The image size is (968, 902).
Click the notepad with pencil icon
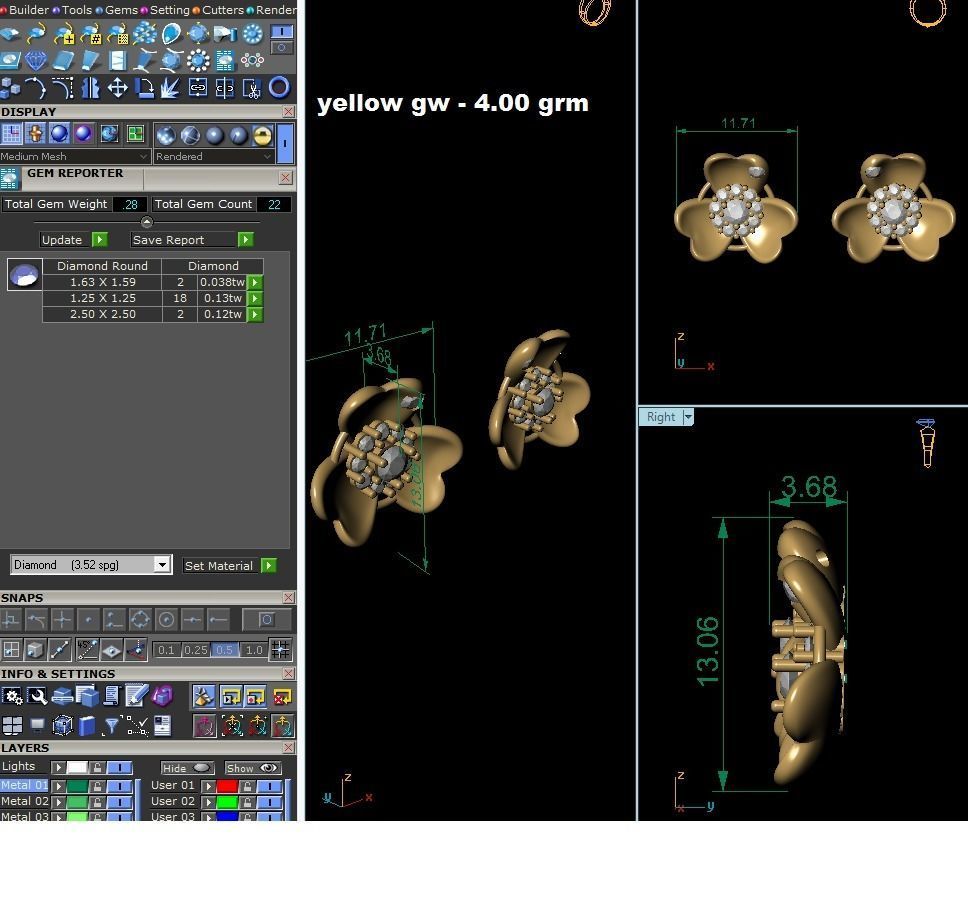(x=136, y=696)
